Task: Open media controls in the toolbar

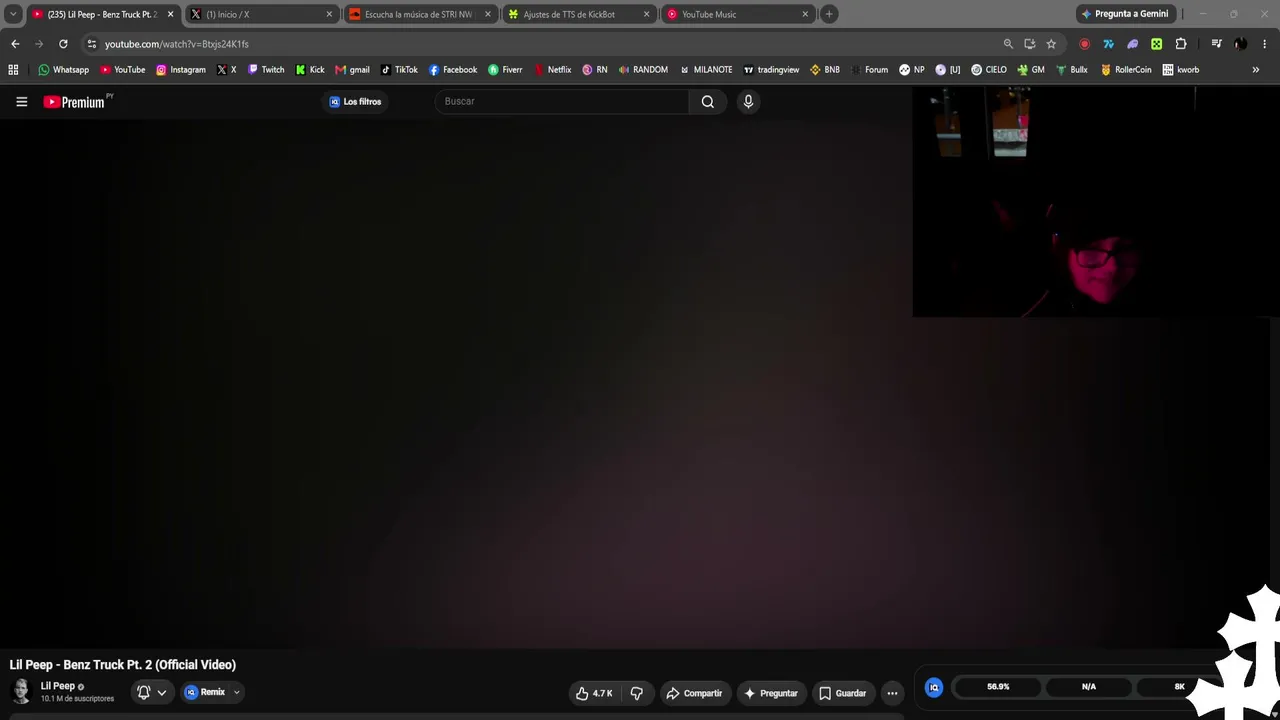Action: click(1216, 44)
